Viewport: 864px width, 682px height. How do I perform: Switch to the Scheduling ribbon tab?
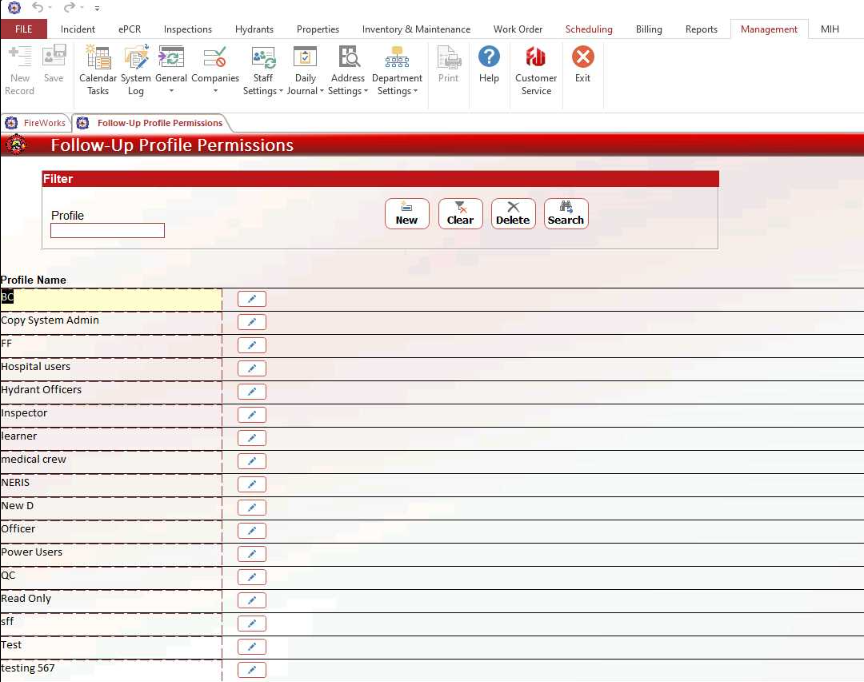(x=589, y=29)
